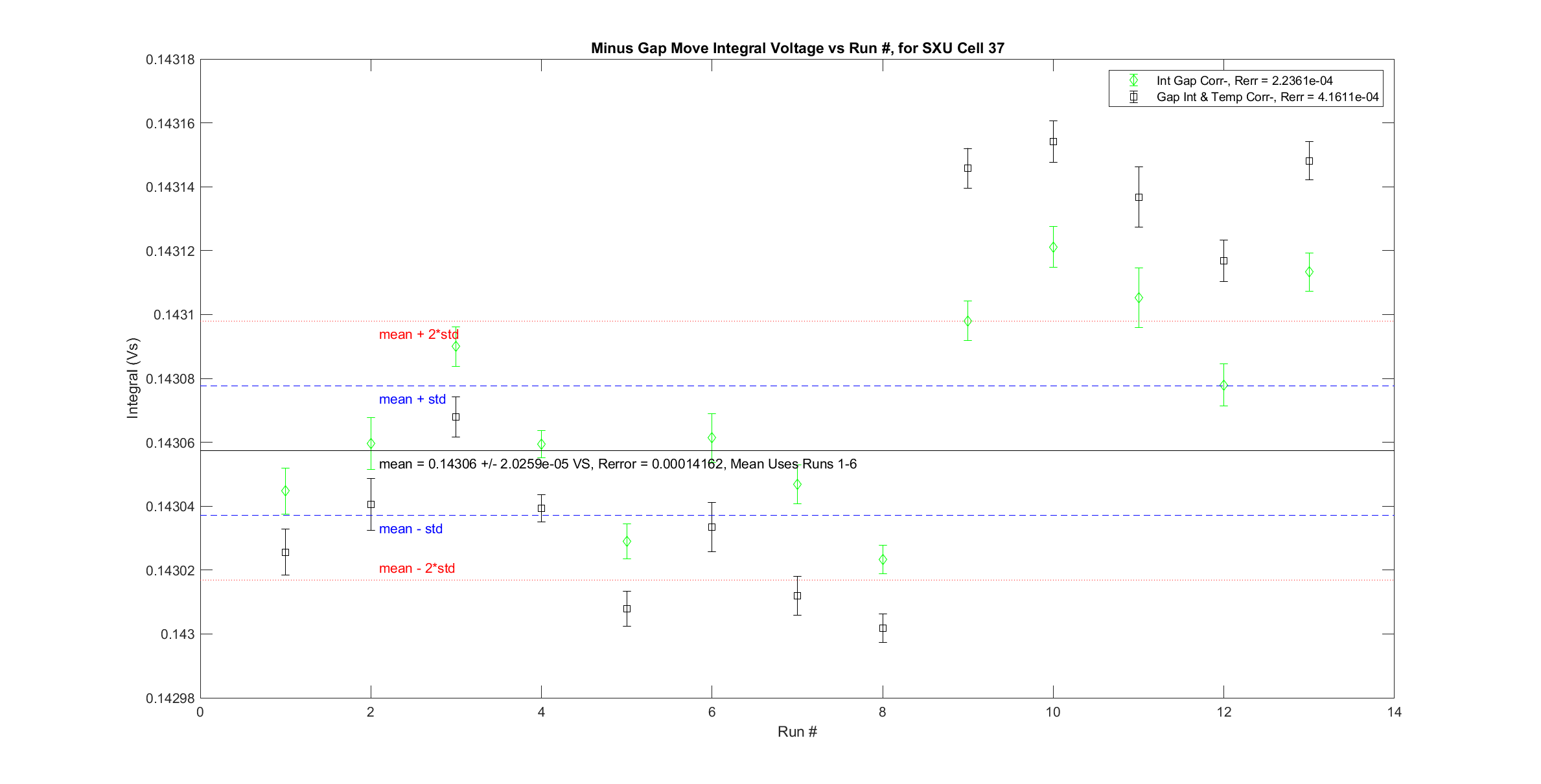Select the 'Integral (Vs)' y-axis label

tap(133, 378)
